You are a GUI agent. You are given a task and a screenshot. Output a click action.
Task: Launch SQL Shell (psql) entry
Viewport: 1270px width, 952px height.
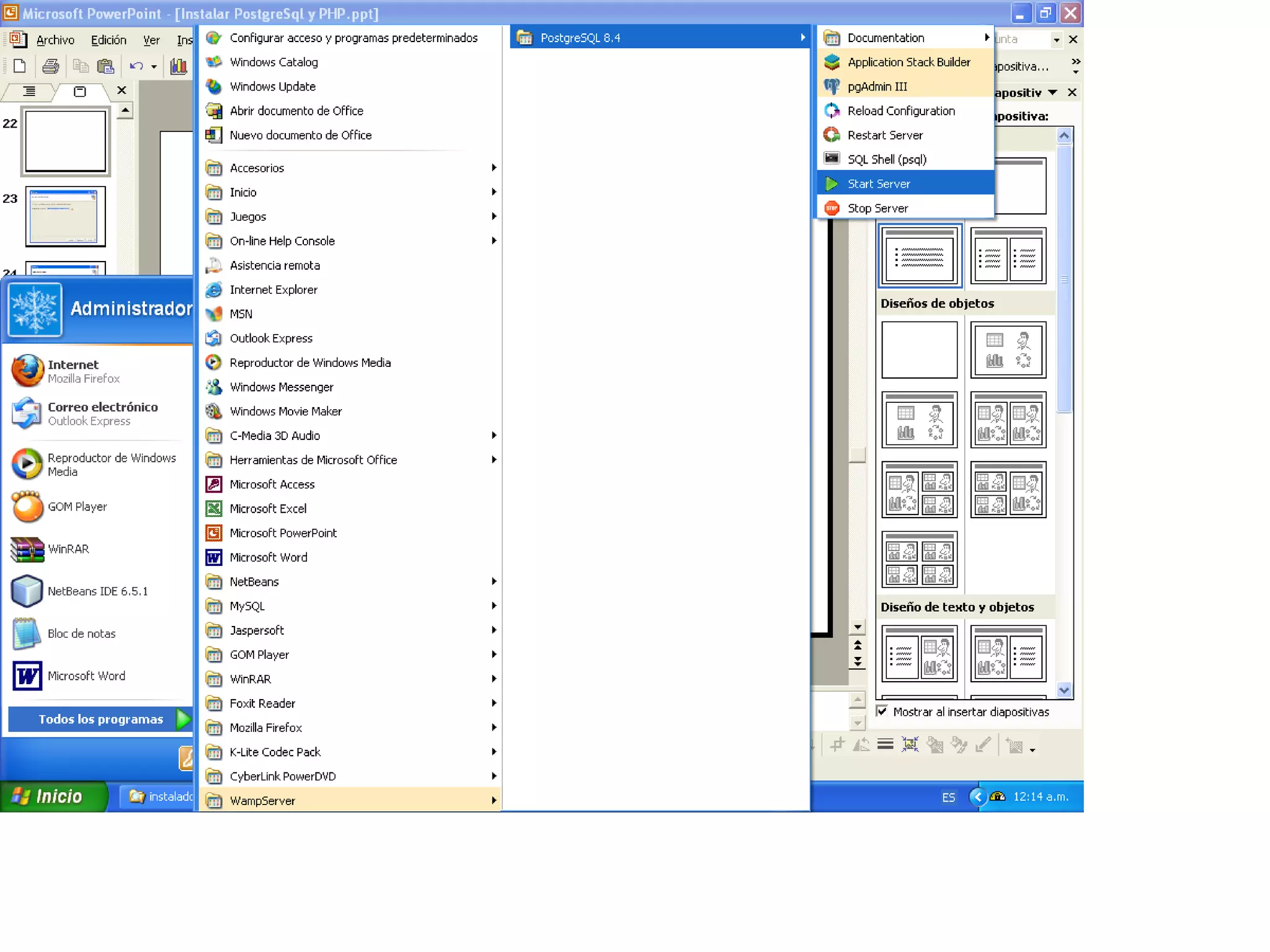886,159
